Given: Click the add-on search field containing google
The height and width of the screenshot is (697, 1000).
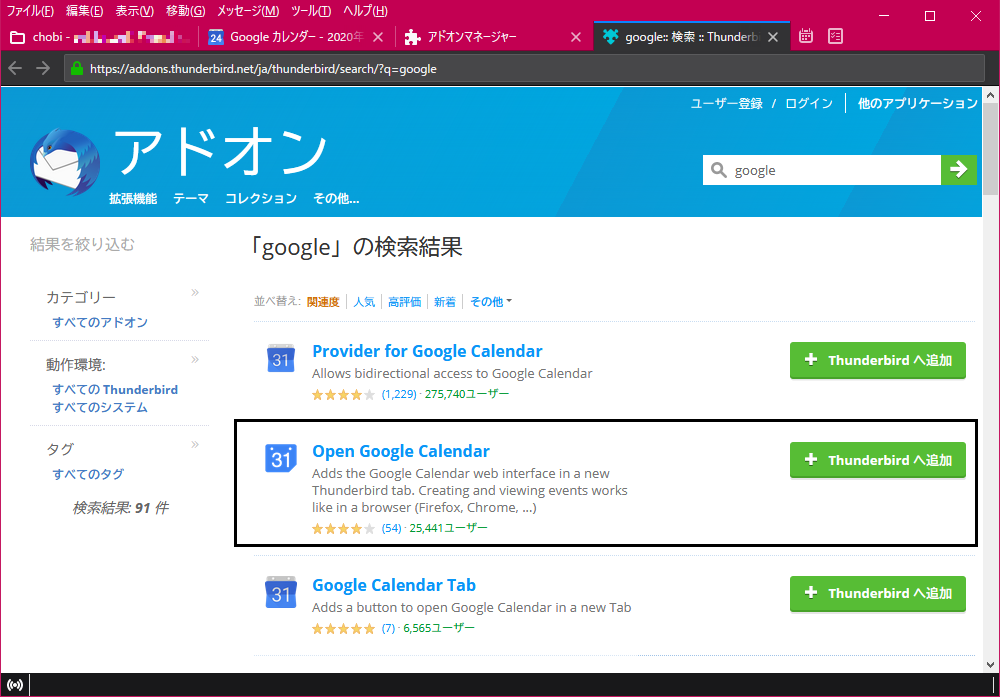Looking at the screenshot, I should coord(822,170).
